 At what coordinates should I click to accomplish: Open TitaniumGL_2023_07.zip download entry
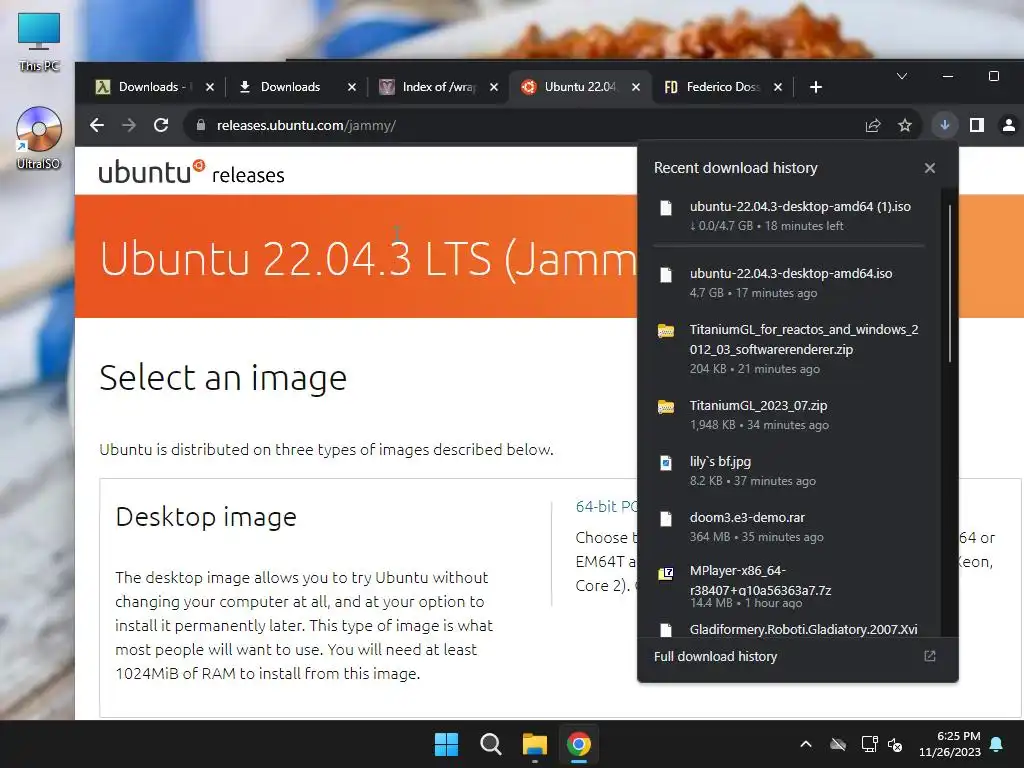point(789,415)
